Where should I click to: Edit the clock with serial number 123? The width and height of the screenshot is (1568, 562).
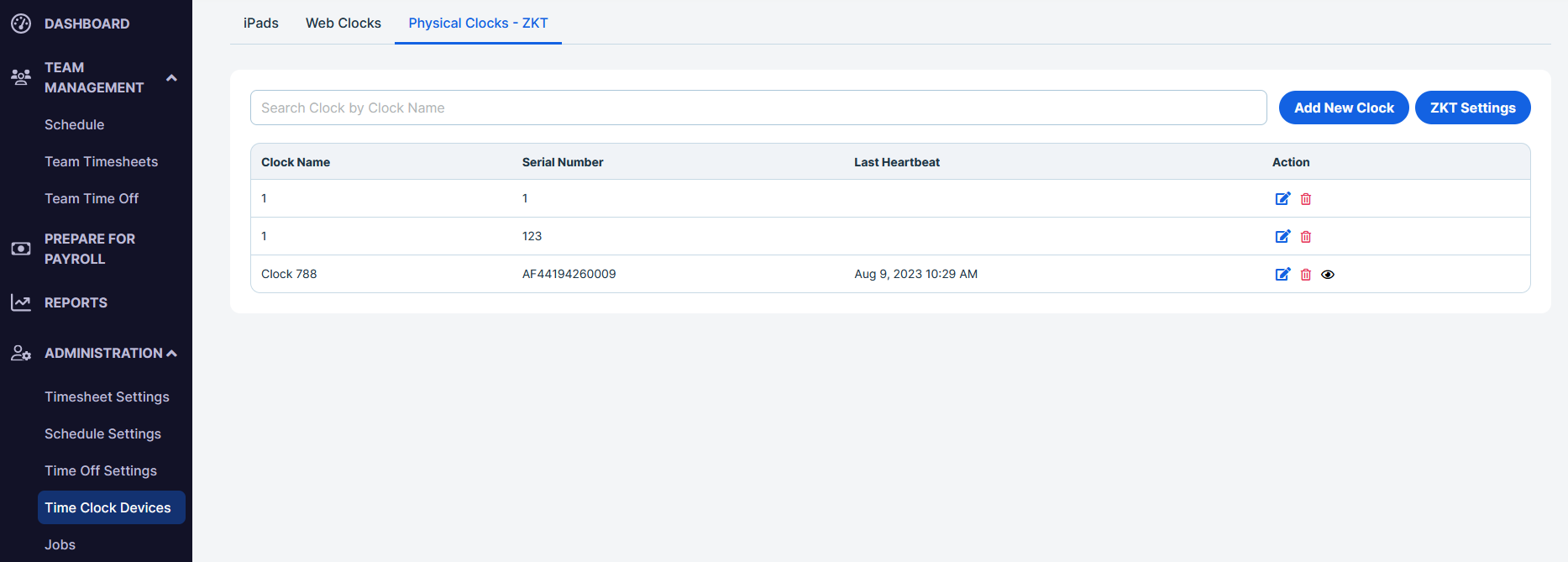tap(1282, 236)
